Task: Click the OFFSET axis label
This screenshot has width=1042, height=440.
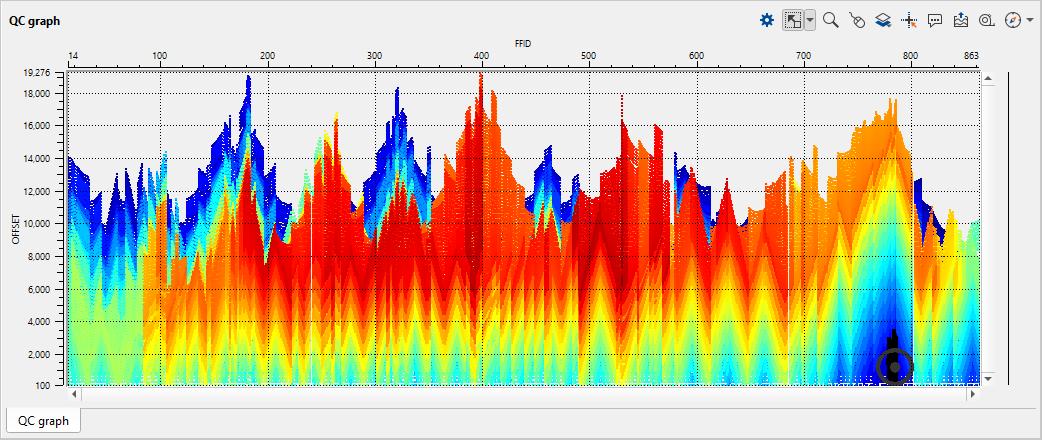Action: click(x=15, y=227)
